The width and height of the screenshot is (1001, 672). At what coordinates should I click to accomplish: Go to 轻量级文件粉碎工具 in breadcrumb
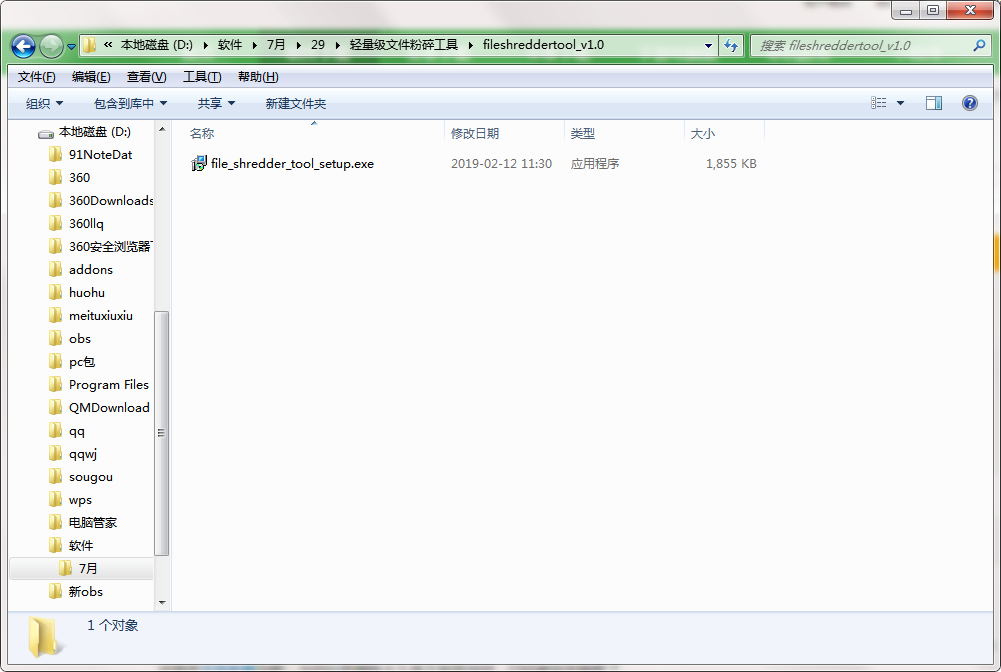(x=403, y=45)
